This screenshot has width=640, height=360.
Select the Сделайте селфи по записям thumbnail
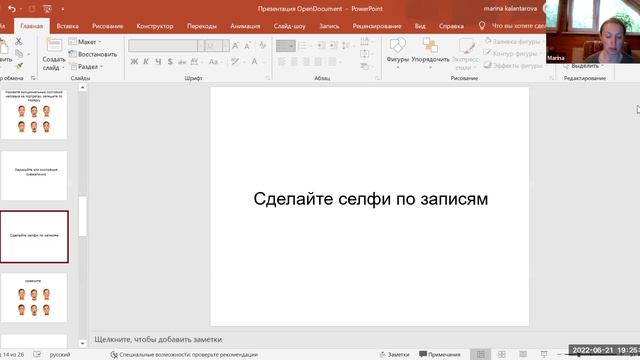34,237
